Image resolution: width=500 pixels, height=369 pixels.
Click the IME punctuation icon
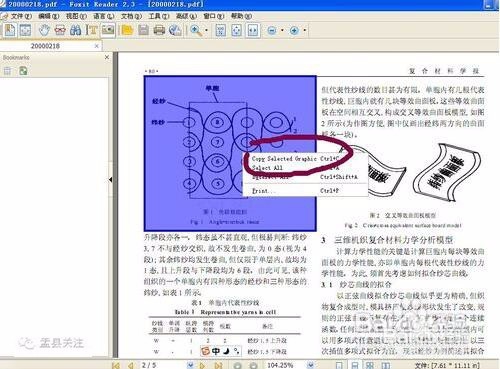point(236,351)
